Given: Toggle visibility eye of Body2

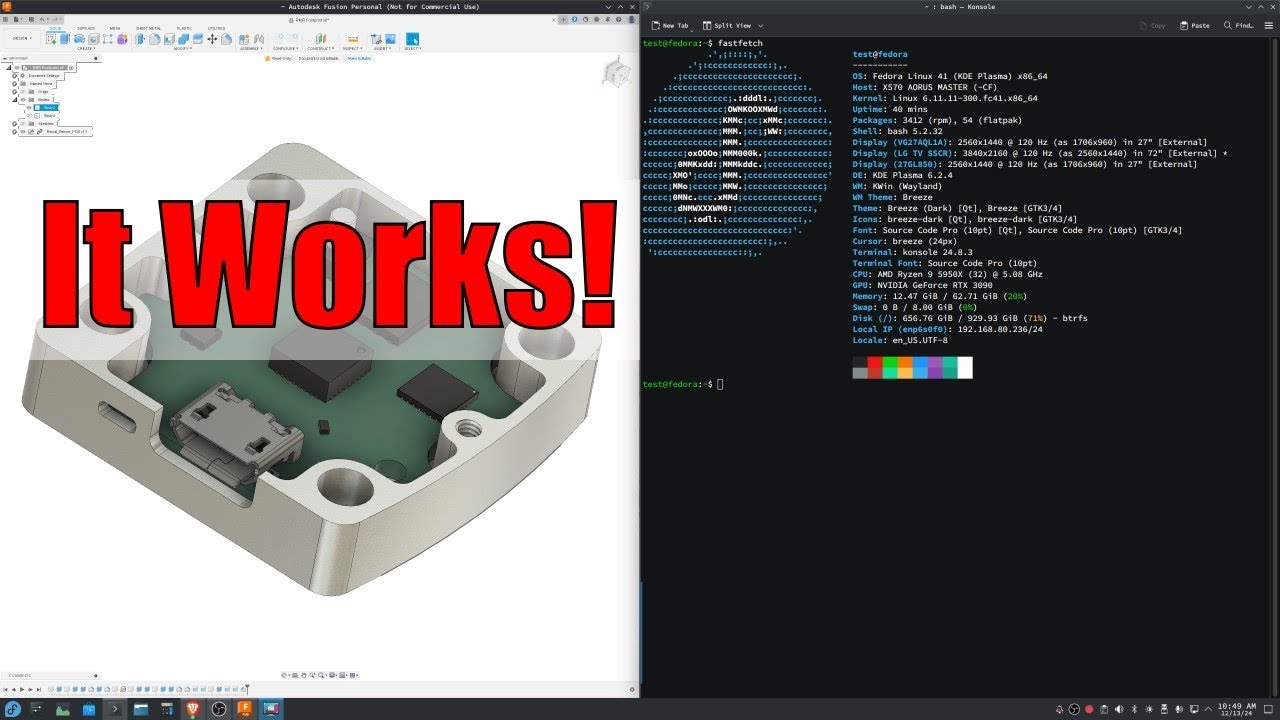Looking at the screenshot, I should [x=29, y=108].
